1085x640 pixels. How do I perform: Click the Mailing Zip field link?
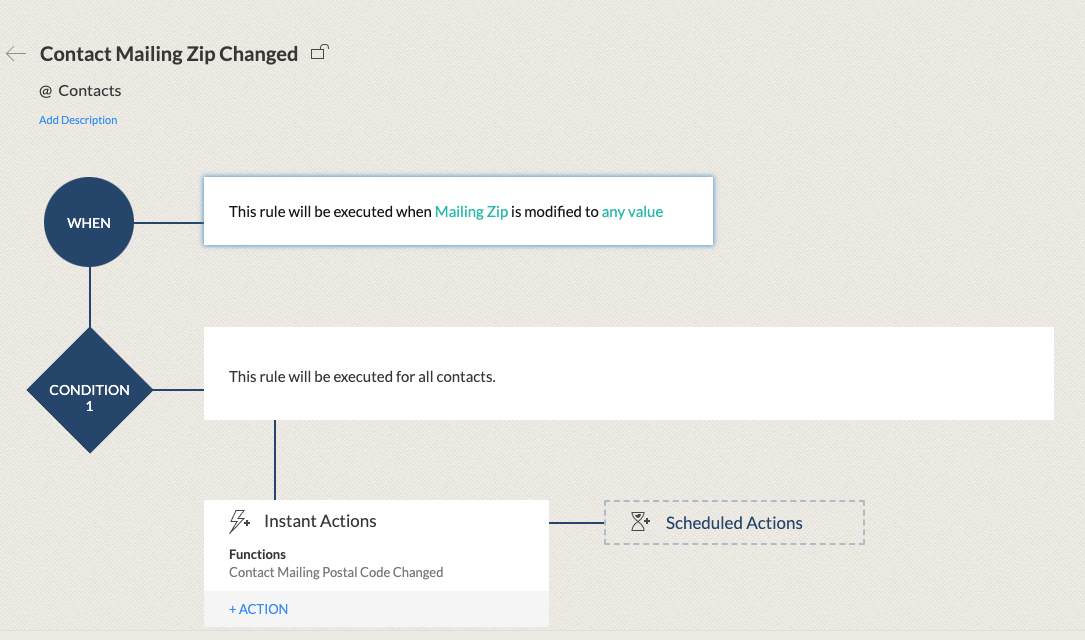471,212
